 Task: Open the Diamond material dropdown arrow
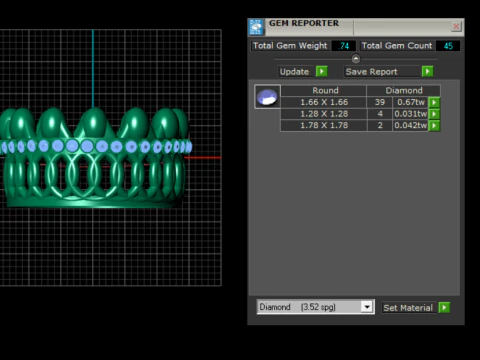coord(367,307)
